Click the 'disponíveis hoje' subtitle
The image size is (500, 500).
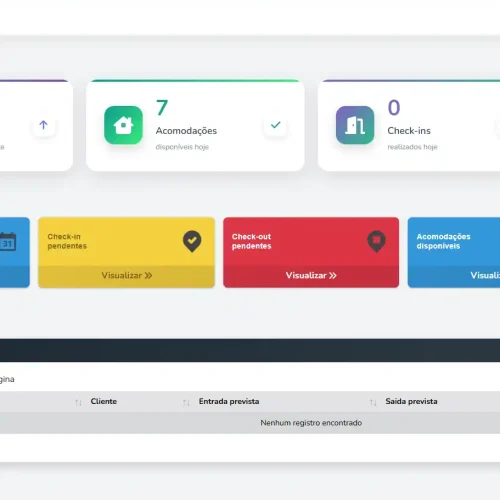[182, 147]
